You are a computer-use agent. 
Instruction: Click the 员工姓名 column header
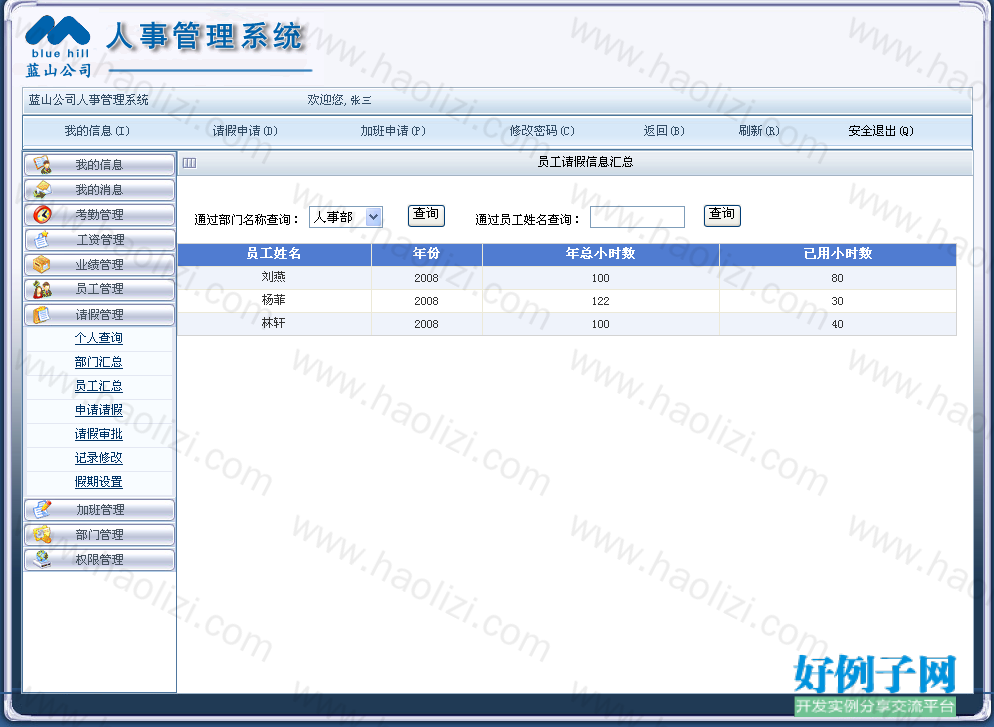point(274,254)
